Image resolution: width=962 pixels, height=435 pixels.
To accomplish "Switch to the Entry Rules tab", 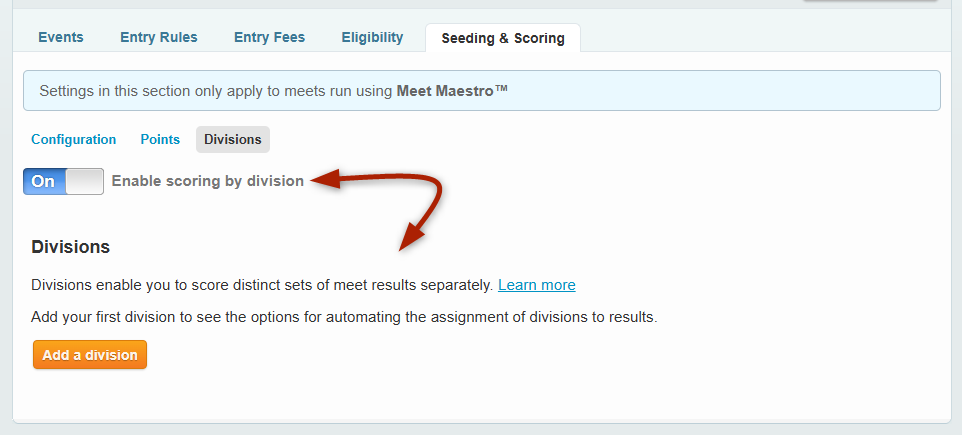I will (x=159, y=38).
